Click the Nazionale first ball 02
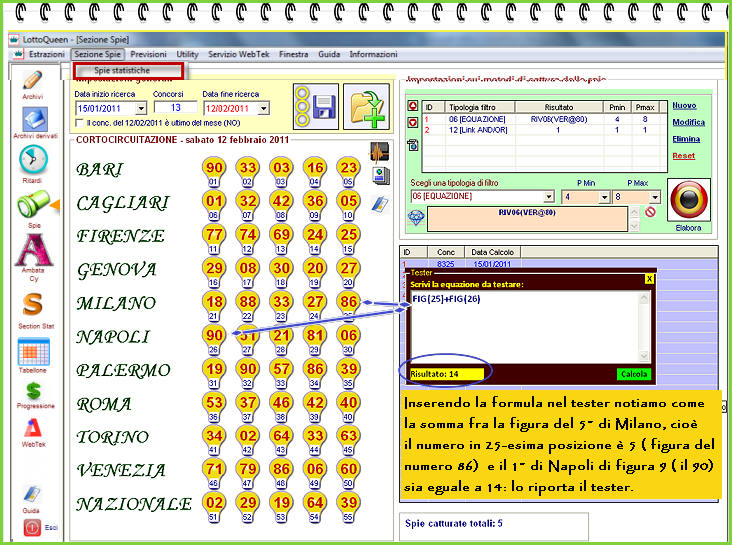The height and width of the screenshot is (545, 732). tap(214, 503)
